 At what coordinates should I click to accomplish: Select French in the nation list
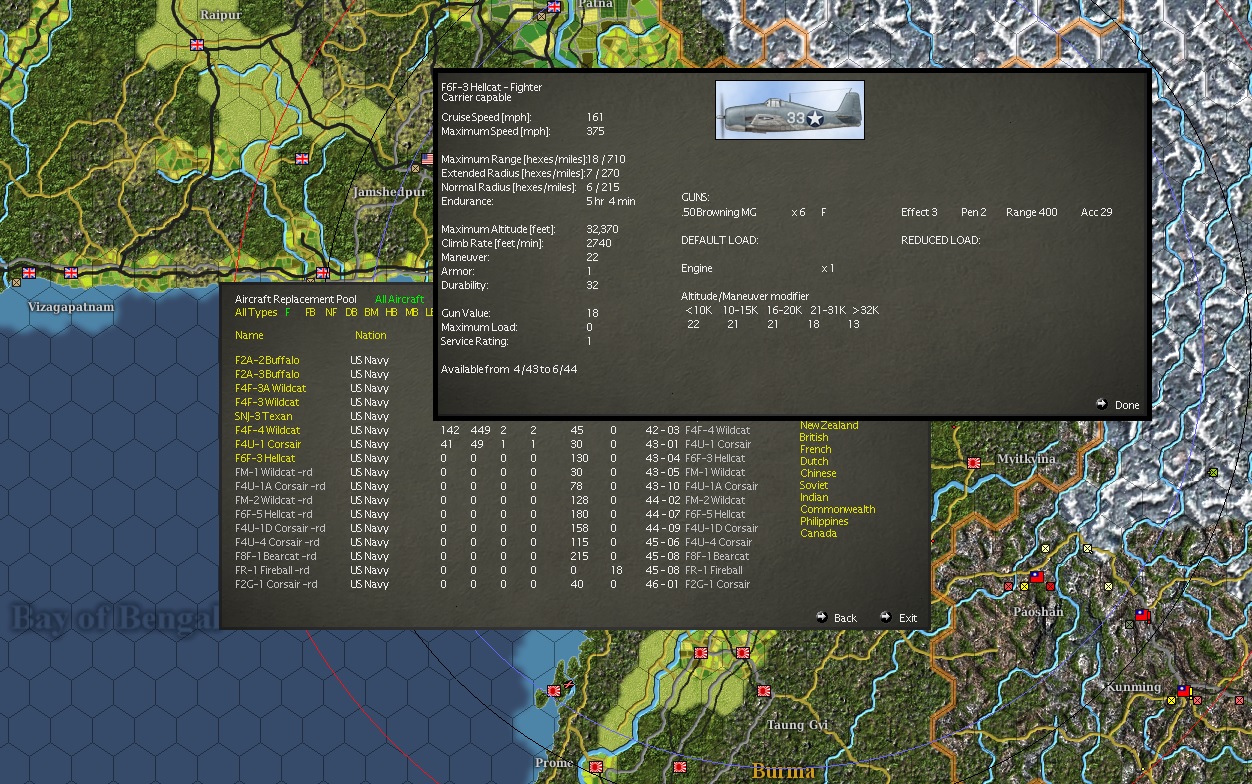pos(816,449)
